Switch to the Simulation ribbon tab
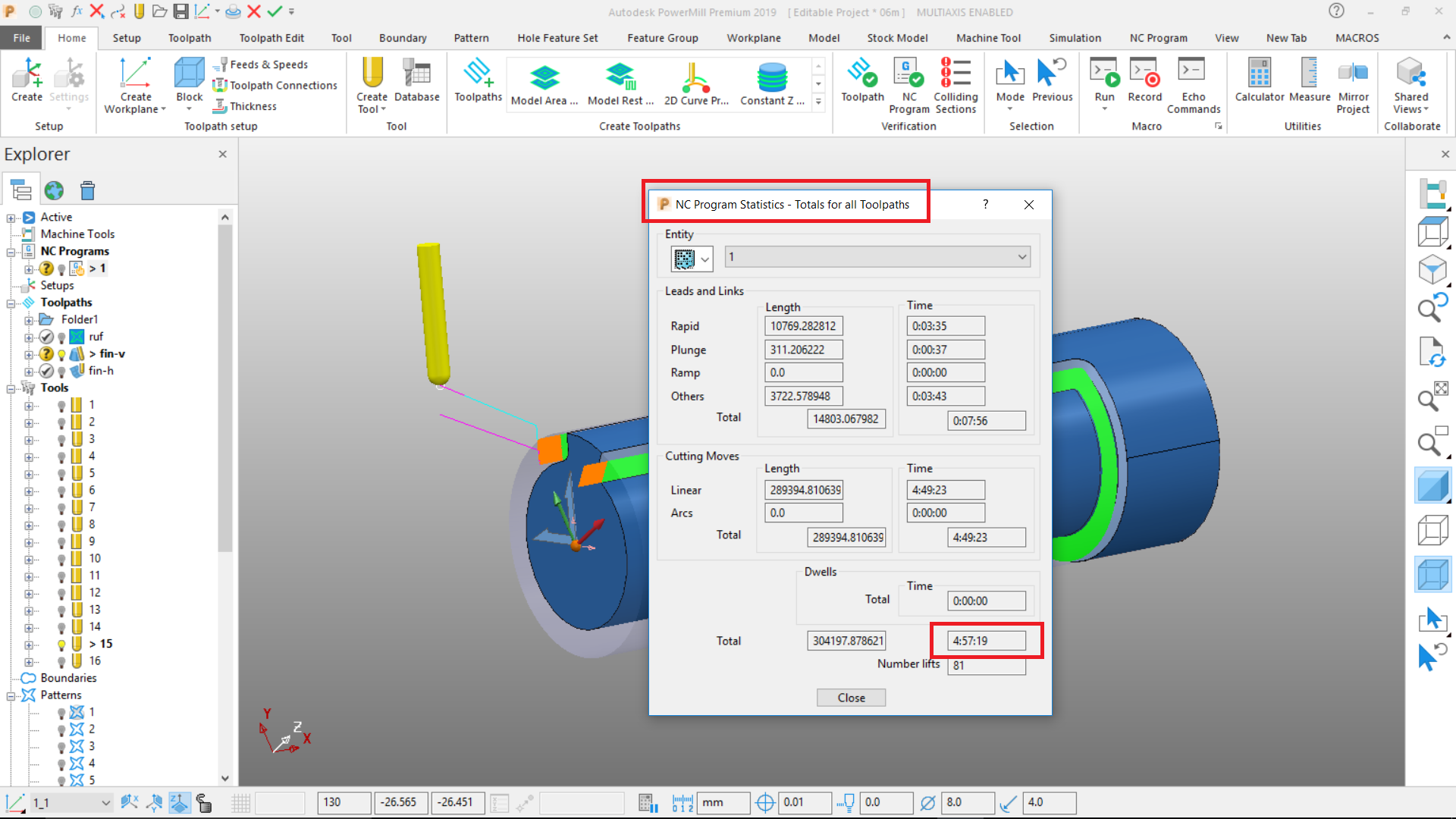Viewport: 1456px width, 819px height. point(1075,37)
